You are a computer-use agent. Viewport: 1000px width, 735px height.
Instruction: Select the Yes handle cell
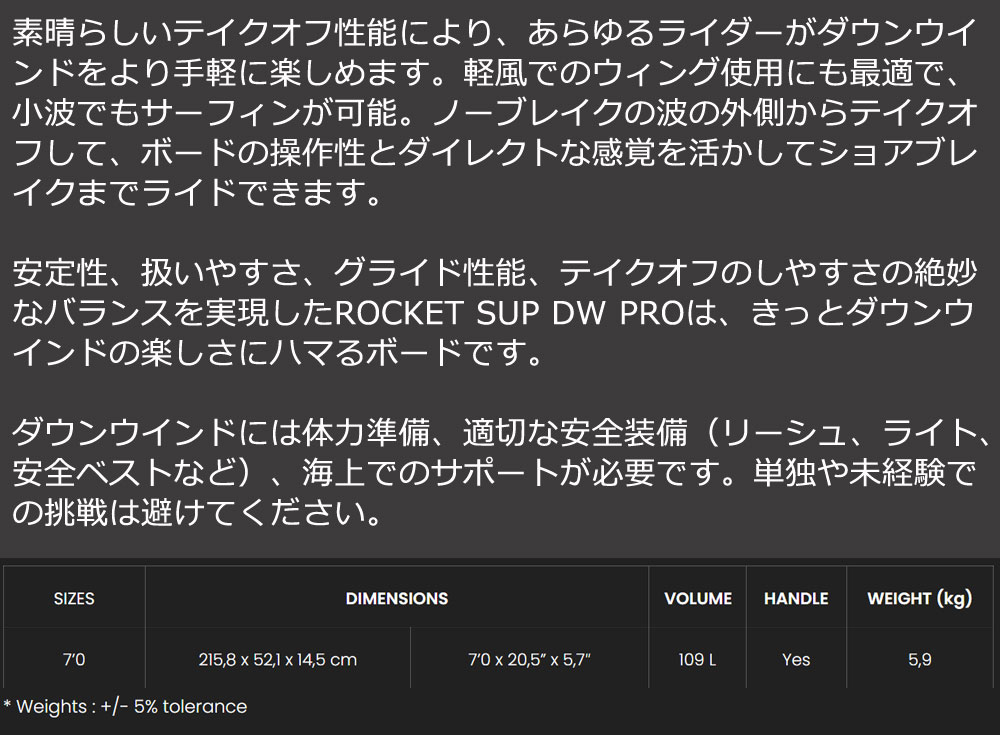coord(796,659)
